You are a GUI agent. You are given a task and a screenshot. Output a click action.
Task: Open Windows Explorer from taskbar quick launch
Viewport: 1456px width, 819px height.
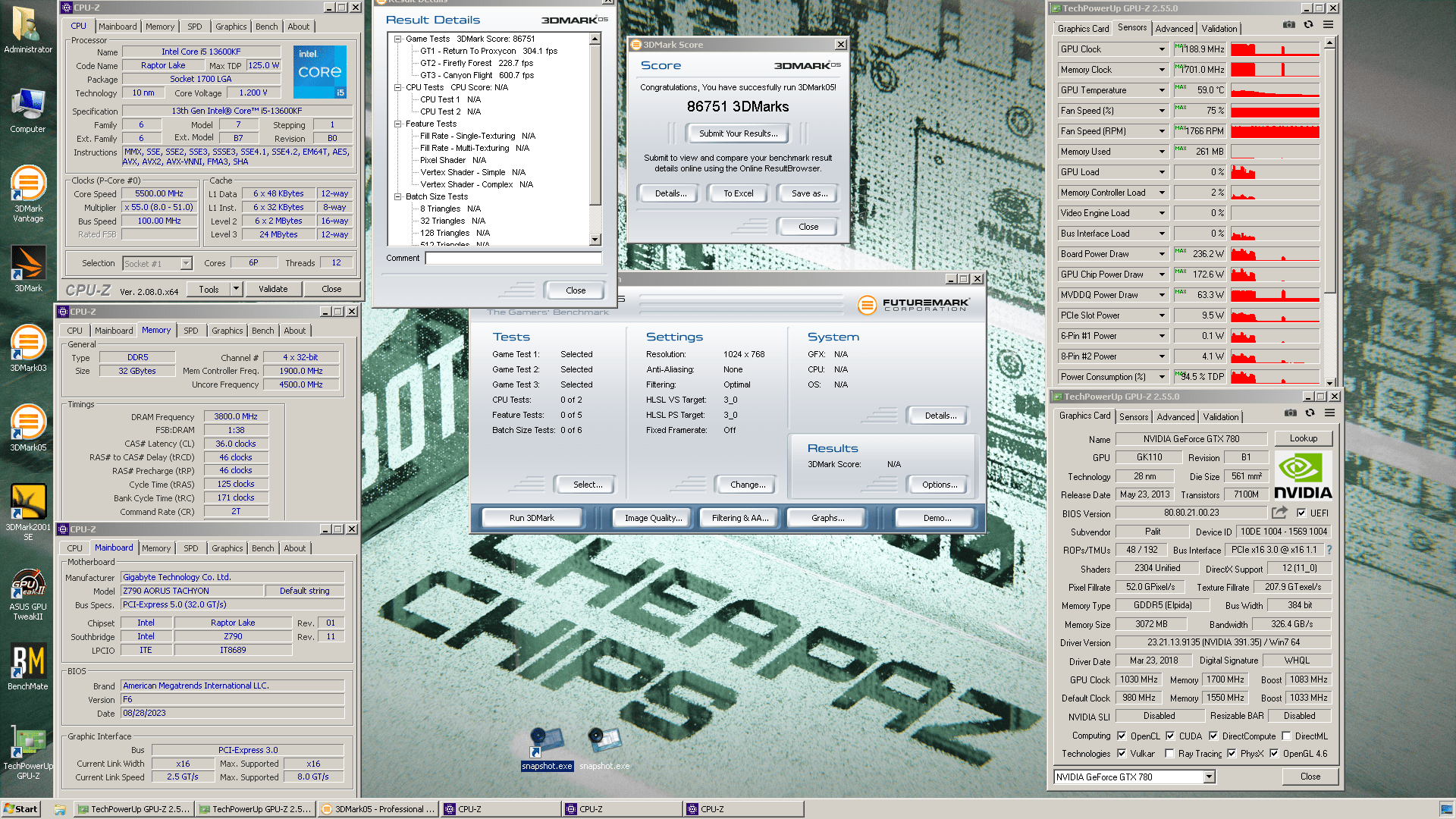pyautogui.click(x=60, y=809)
